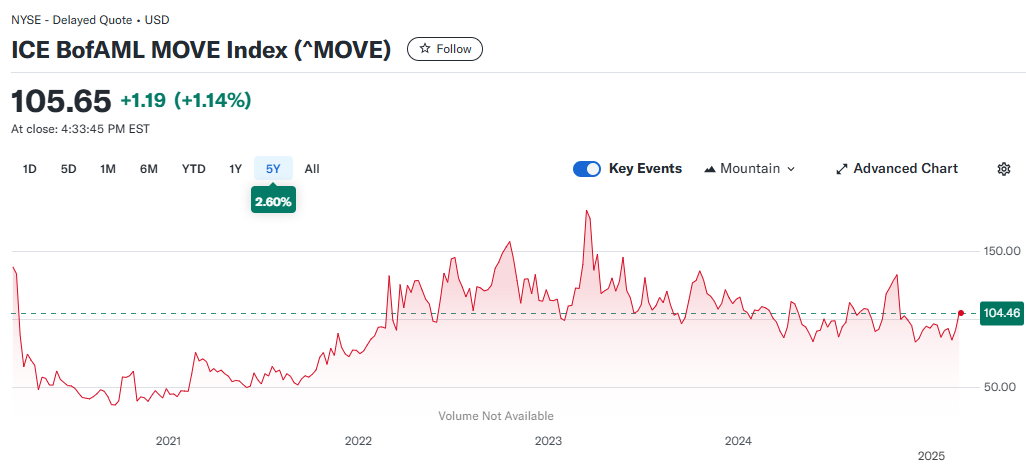This screenshot has width=1026, height=468.
Task: Click the At close 4:33:45 PM EST text
Action: tap(80, 129)
